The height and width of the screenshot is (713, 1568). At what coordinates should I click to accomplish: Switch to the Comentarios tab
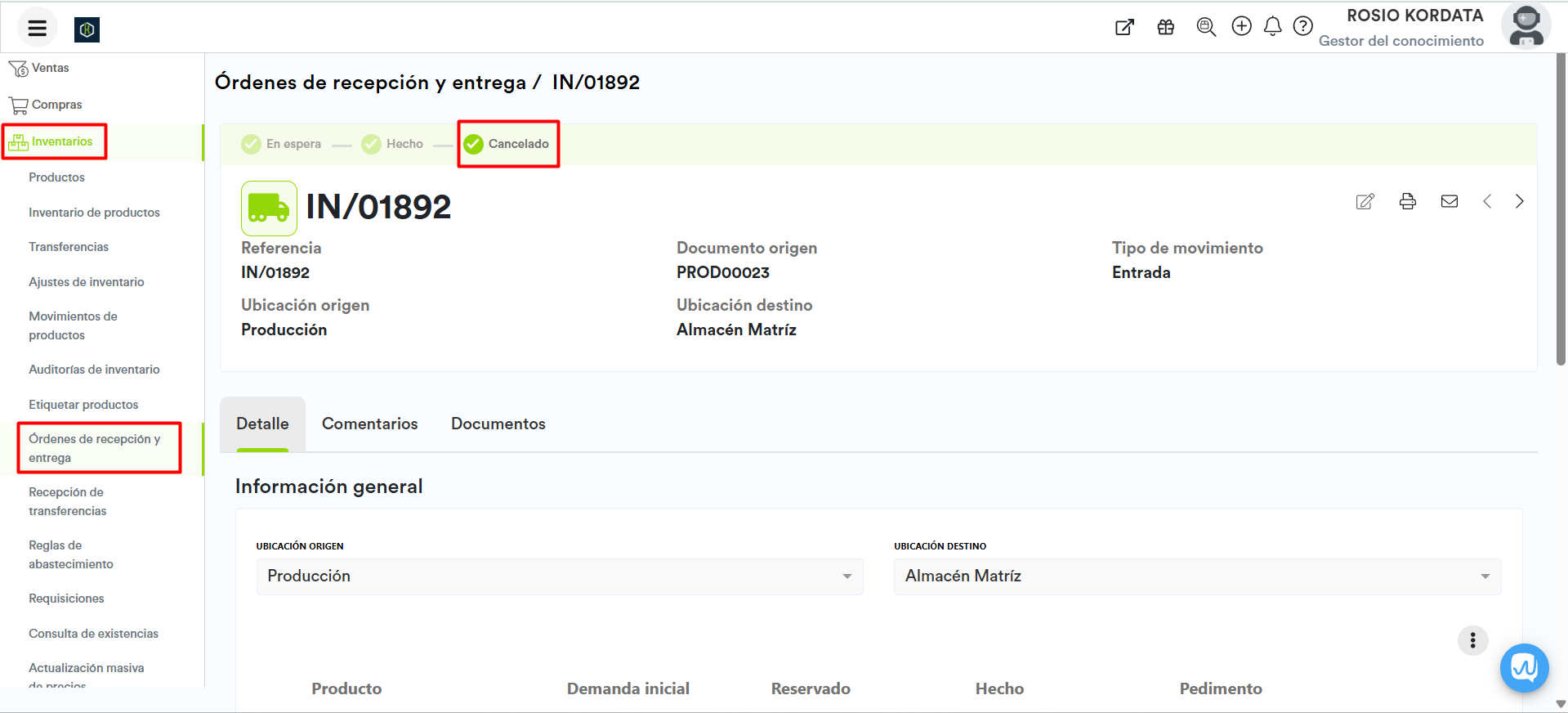coord(369,424)
